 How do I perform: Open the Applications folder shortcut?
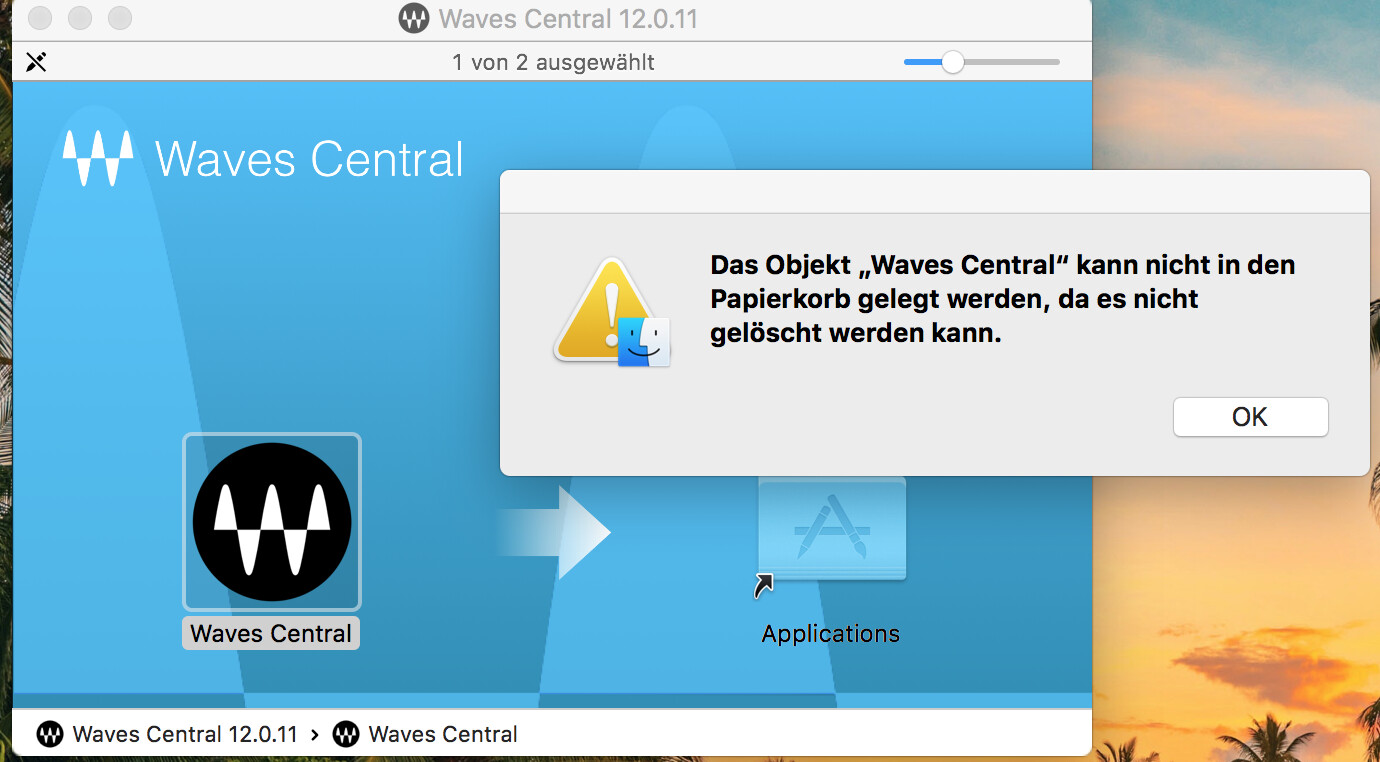pos(832,529)
